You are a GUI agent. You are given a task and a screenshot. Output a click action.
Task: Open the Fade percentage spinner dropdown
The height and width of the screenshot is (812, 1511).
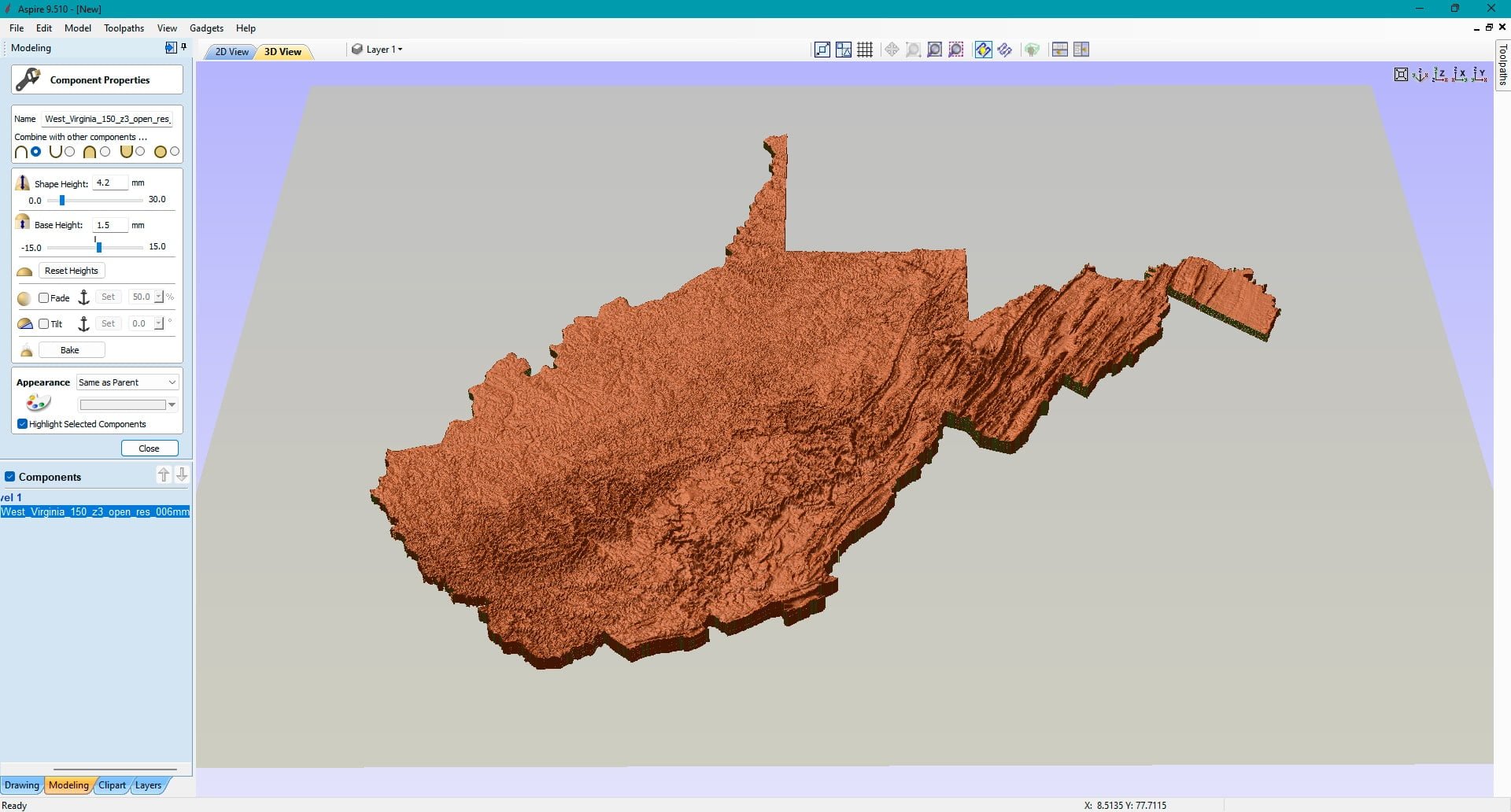click(159, 297)
